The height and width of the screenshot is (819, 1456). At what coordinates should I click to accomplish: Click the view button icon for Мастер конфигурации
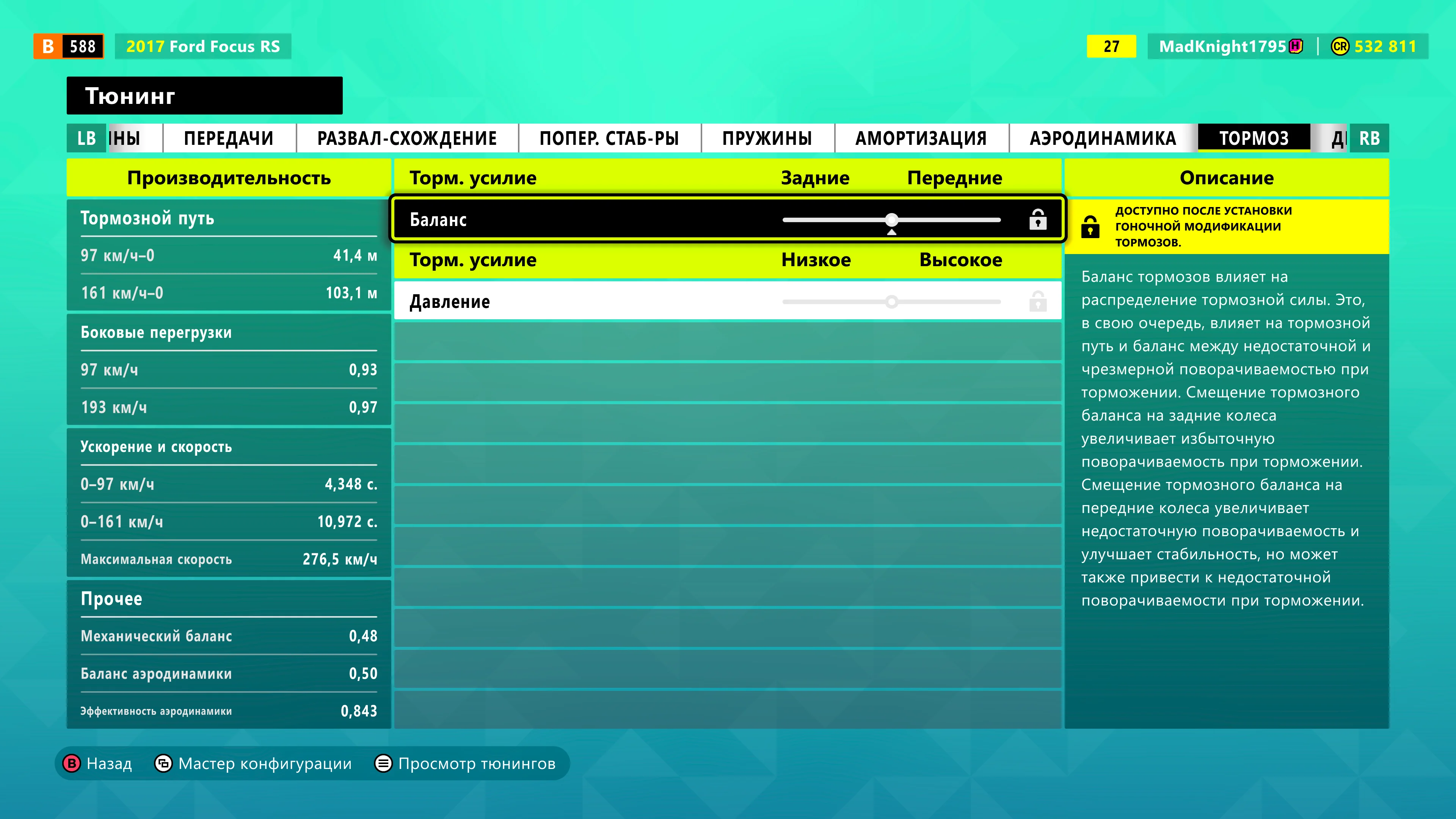coord(163,764)
